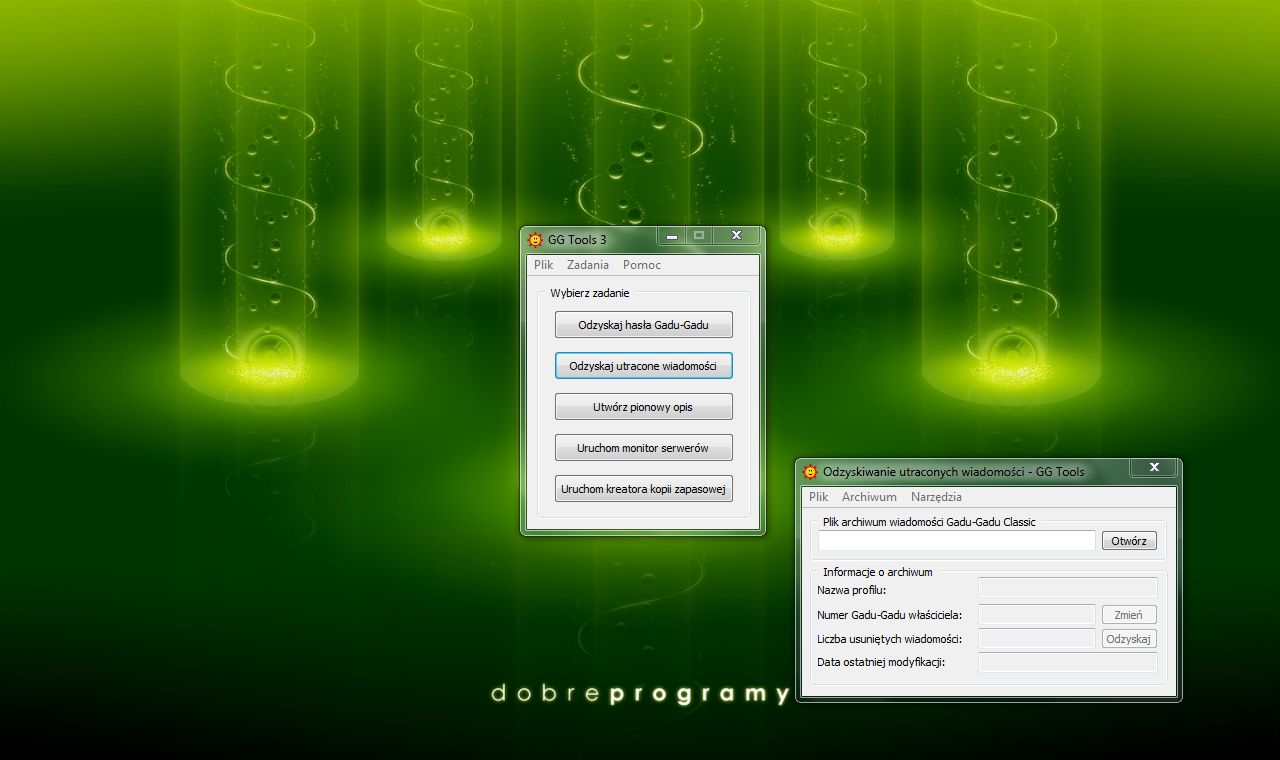Open the Plik menu in GG Tools 3 window

[x=543, y=265]
